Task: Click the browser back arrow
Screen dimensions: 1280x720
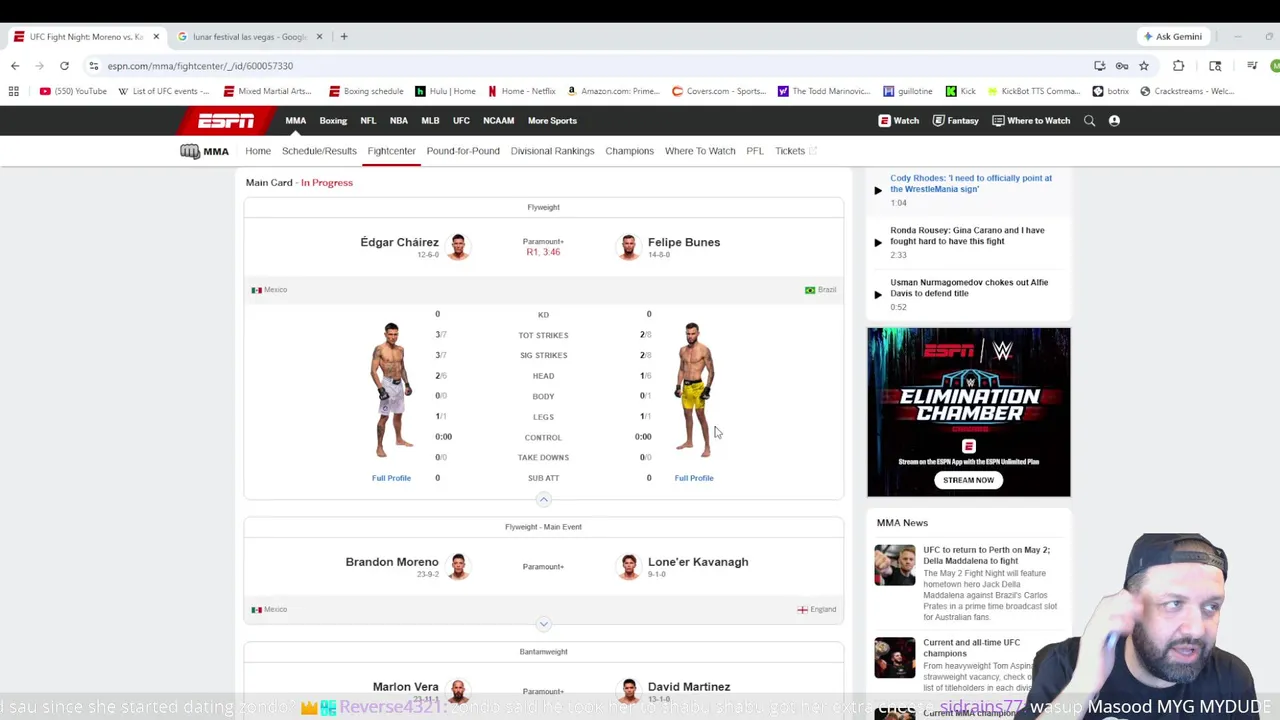Action: pyautogui.click(x=15, y=66)
